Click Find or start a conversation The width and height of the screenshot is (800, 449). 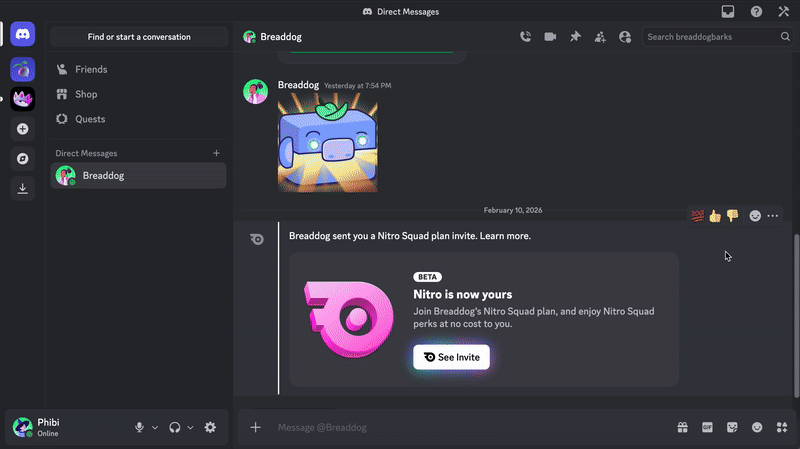coord(139,37)
